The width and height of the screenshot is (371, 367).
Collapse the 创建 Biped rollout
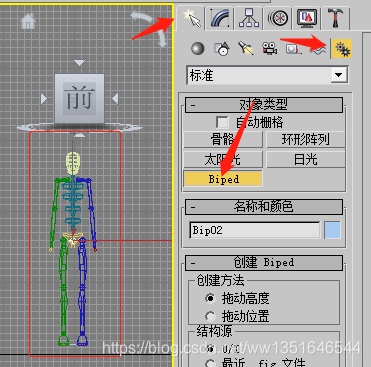pos(264,263)
